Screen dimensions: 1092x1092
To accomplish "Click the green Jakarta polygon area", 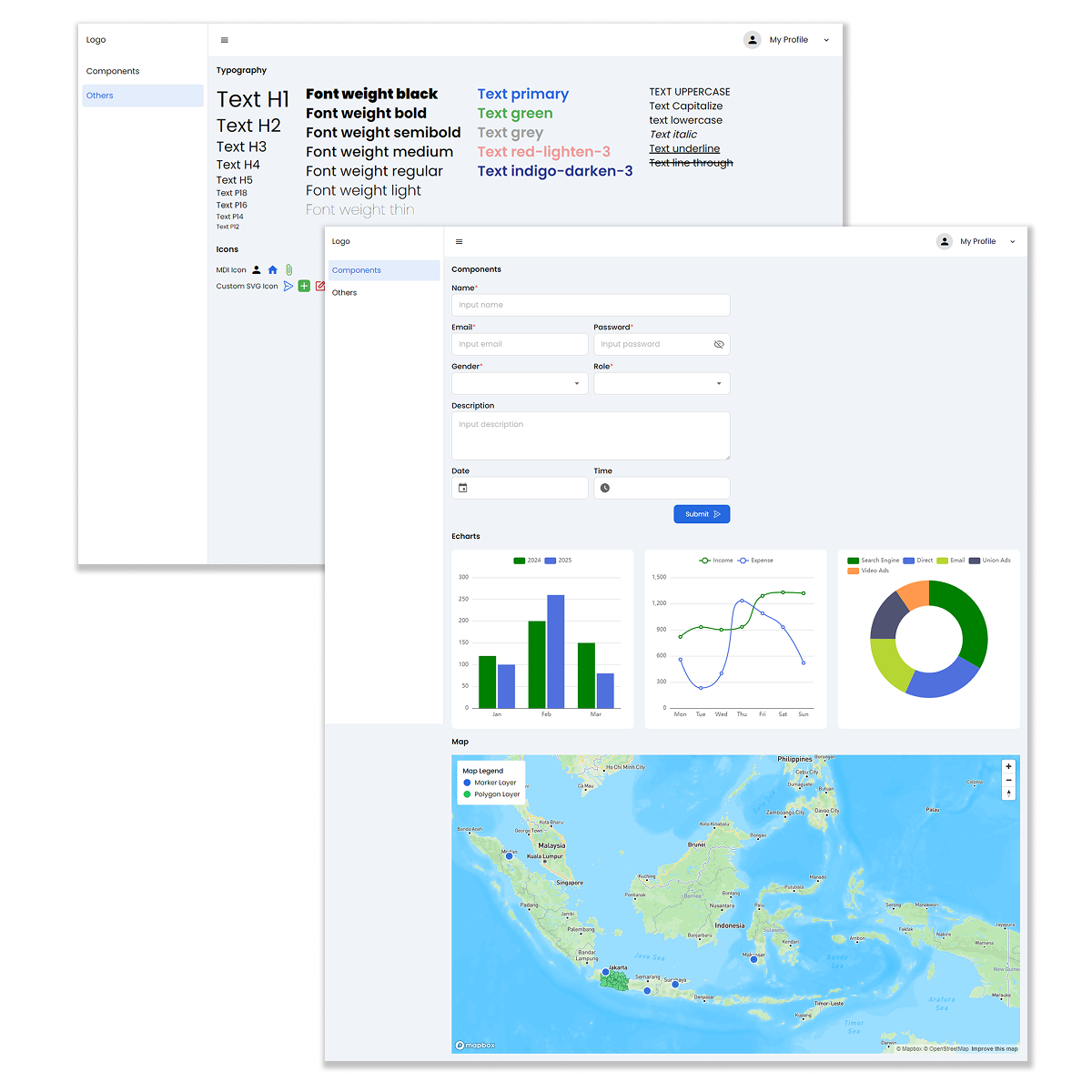I will [x=615, y=981].
